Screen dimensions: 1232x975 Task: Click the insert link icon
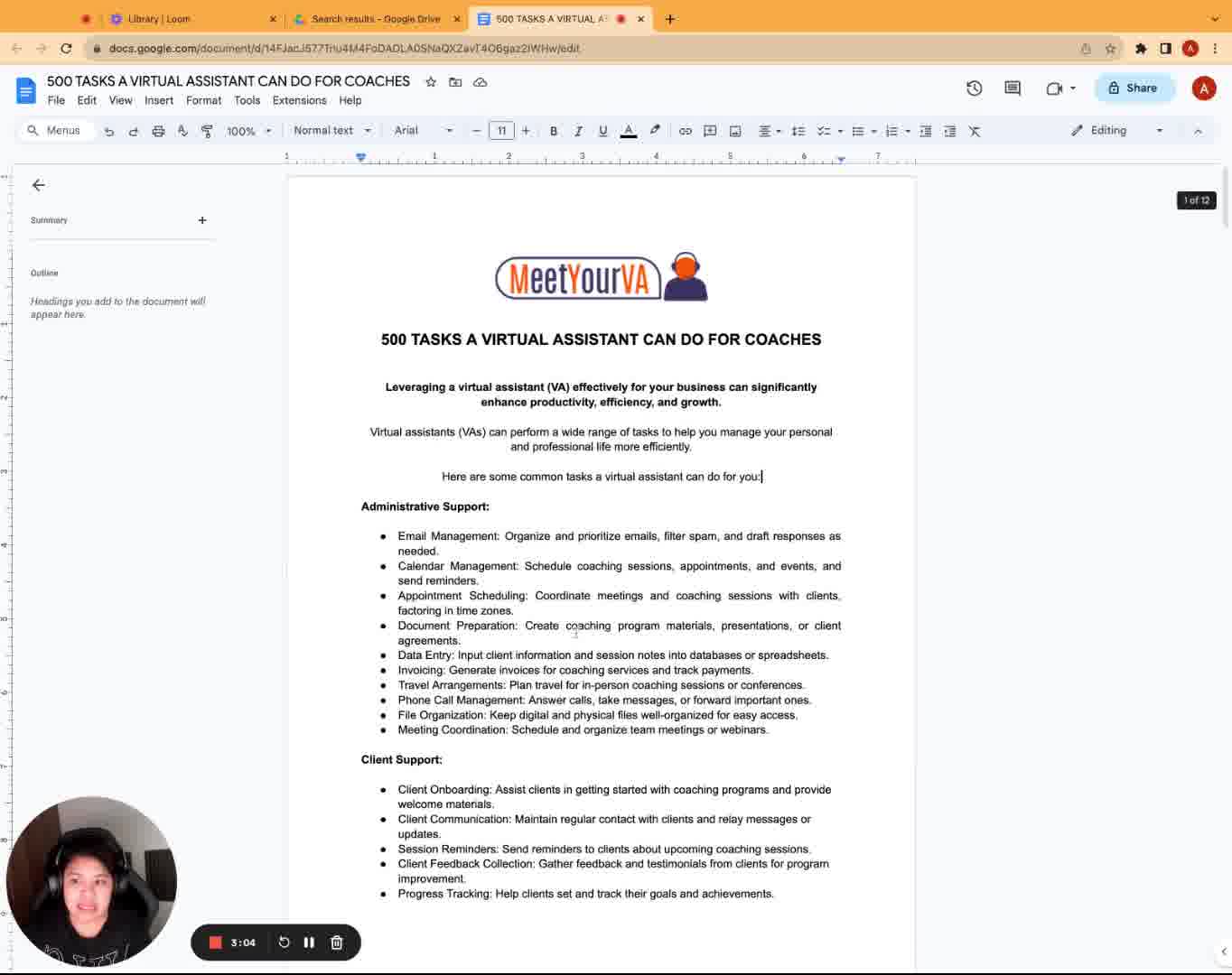(x=686, y=131)
